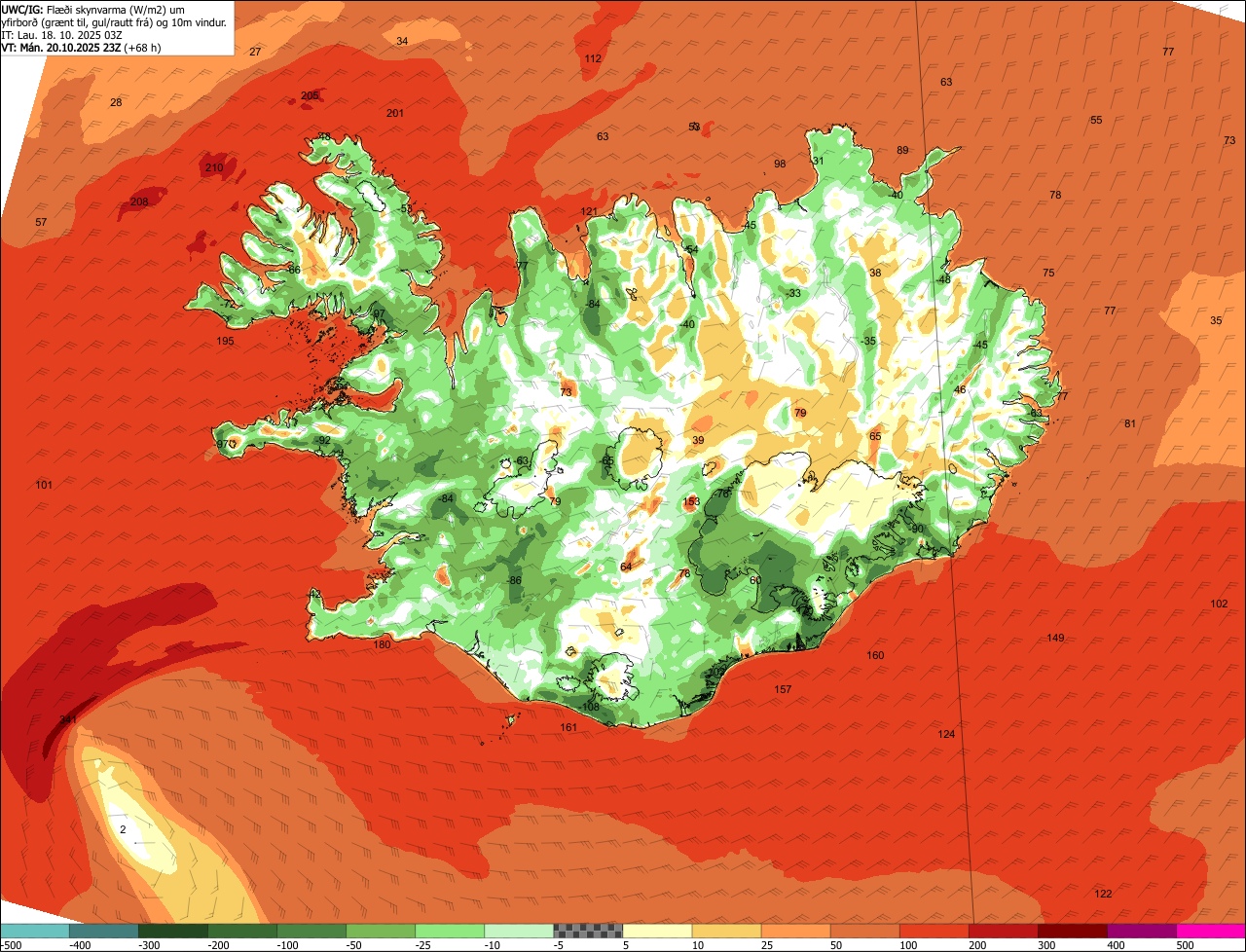The image size is (1246, 952).
Task: Click the value '161' off the south coast
Action: [568, 727]
